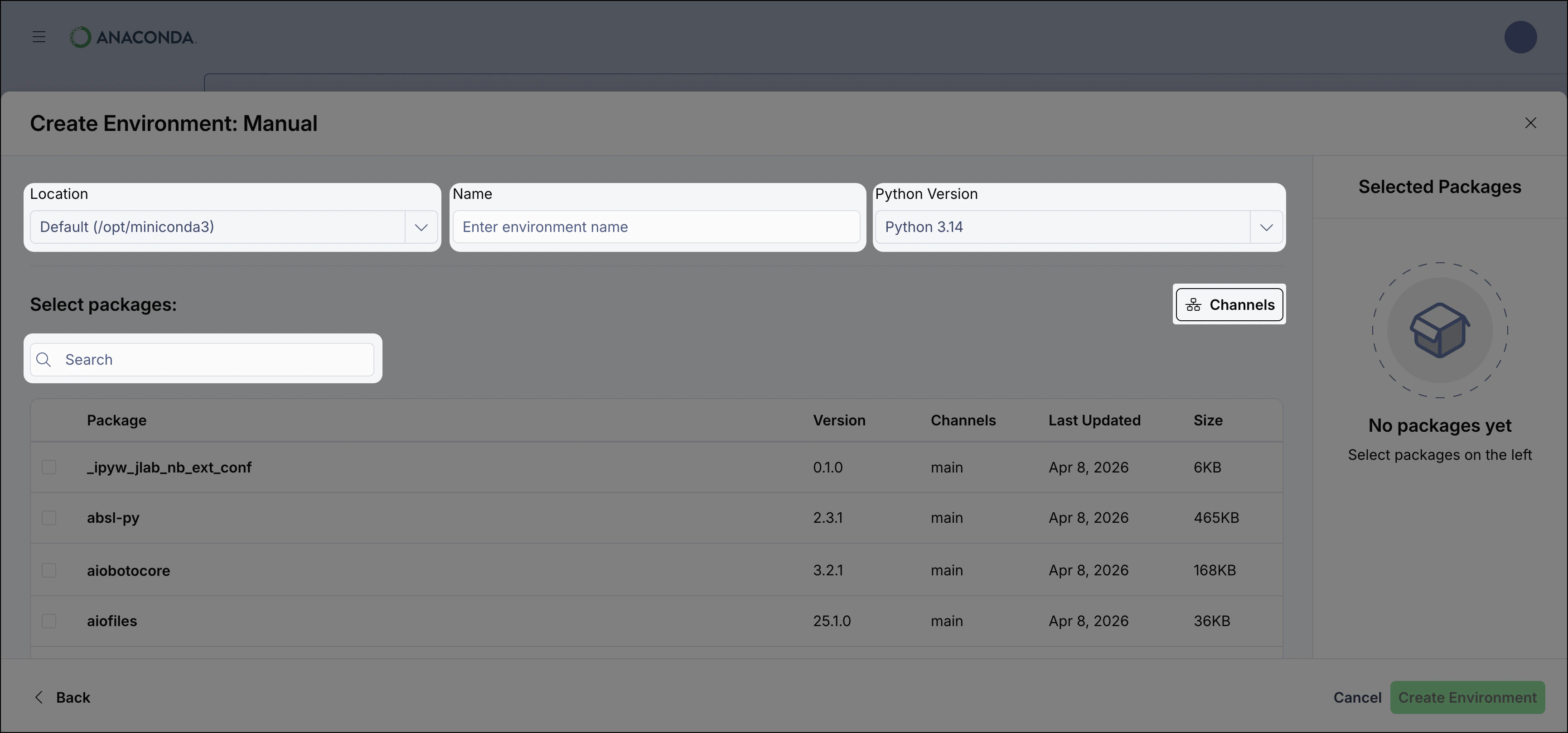Click the search magnifier icon

[x=43, y=360]
